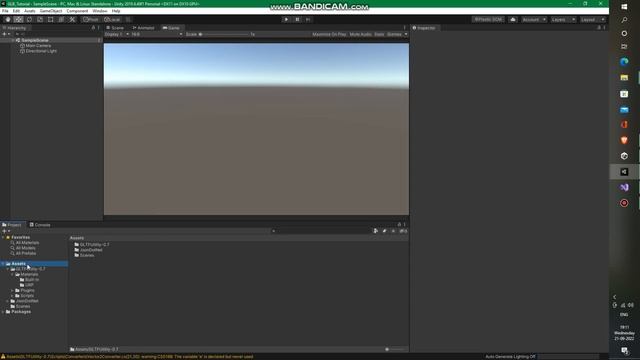Collapse the Assets folder tree
Screen dimensions: 640x360
click(x=3, y=264)
